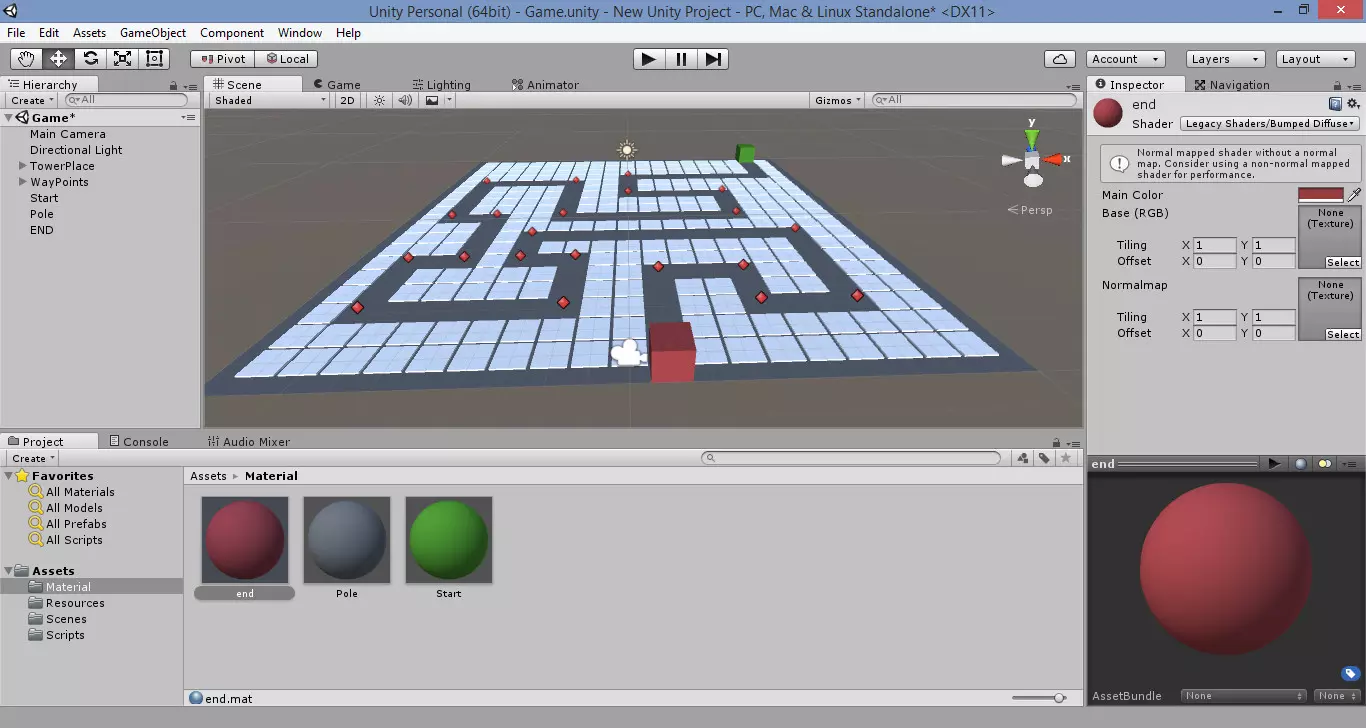Viewport: 1366px width, 728px height.
Task: Select the Hand tool in toolbar
Action: 27,59
